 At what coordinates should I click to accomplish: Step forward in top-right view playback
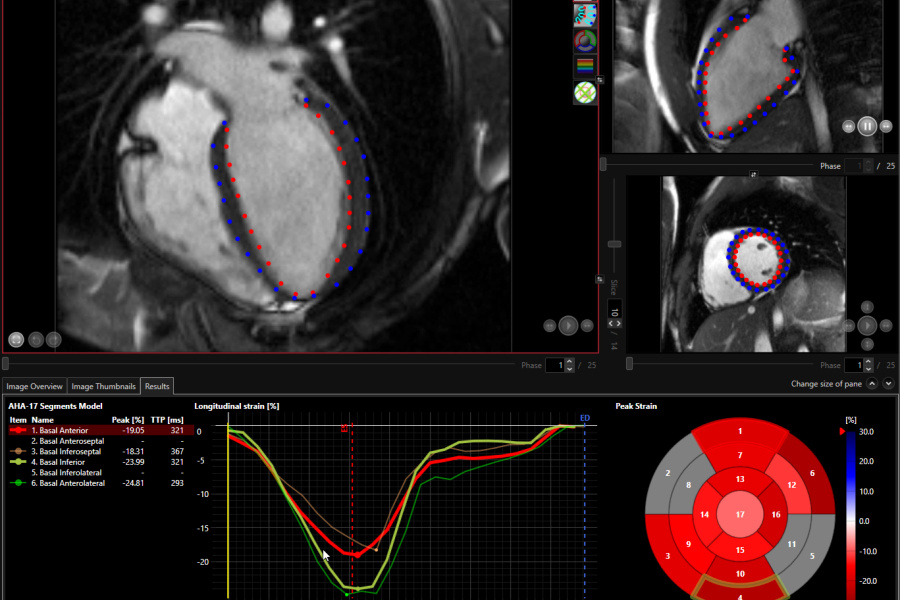[886, 126]
